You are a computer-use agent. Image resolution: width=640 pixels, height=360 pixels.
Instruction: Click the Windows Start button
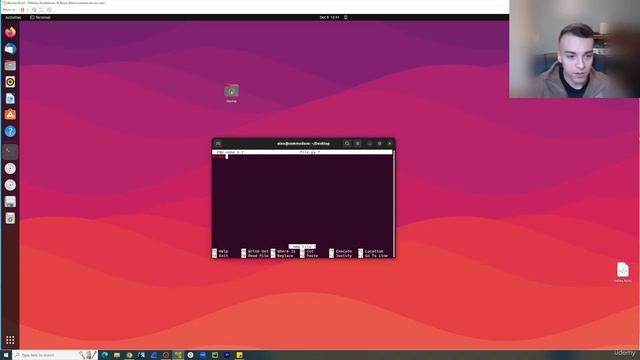tap(6, 355)
